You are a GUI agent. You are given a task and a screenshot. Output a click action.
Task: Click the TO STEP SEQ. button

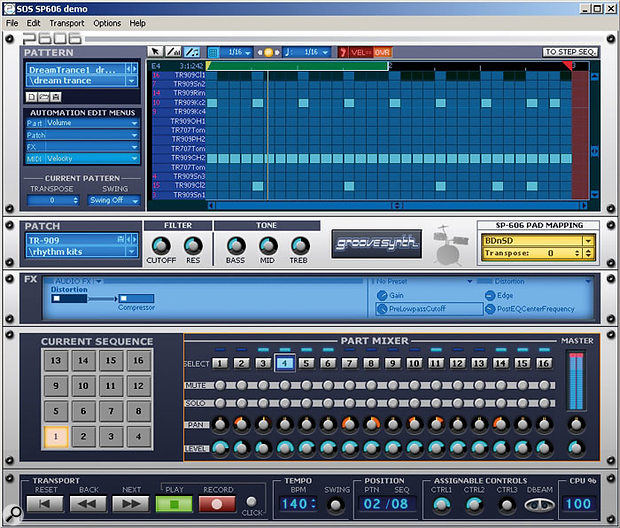point(570,52)
